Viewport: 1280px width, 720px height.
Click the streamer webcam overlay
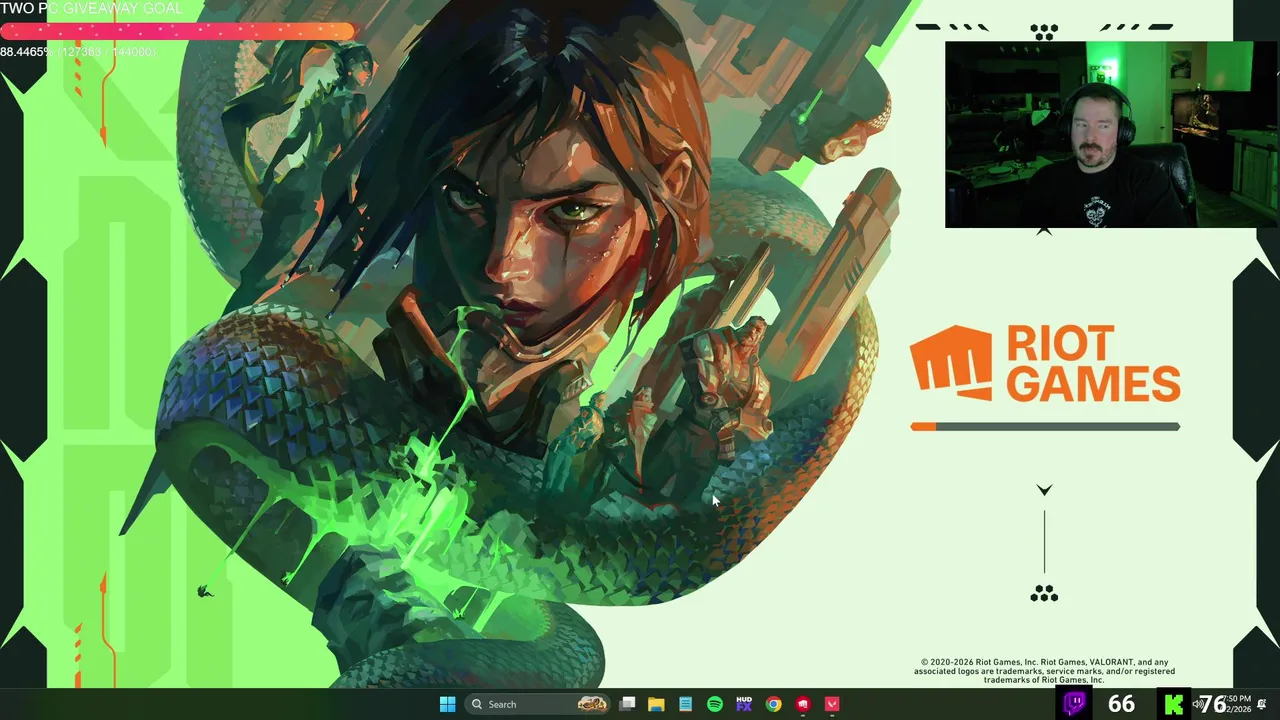[1113, 135]
